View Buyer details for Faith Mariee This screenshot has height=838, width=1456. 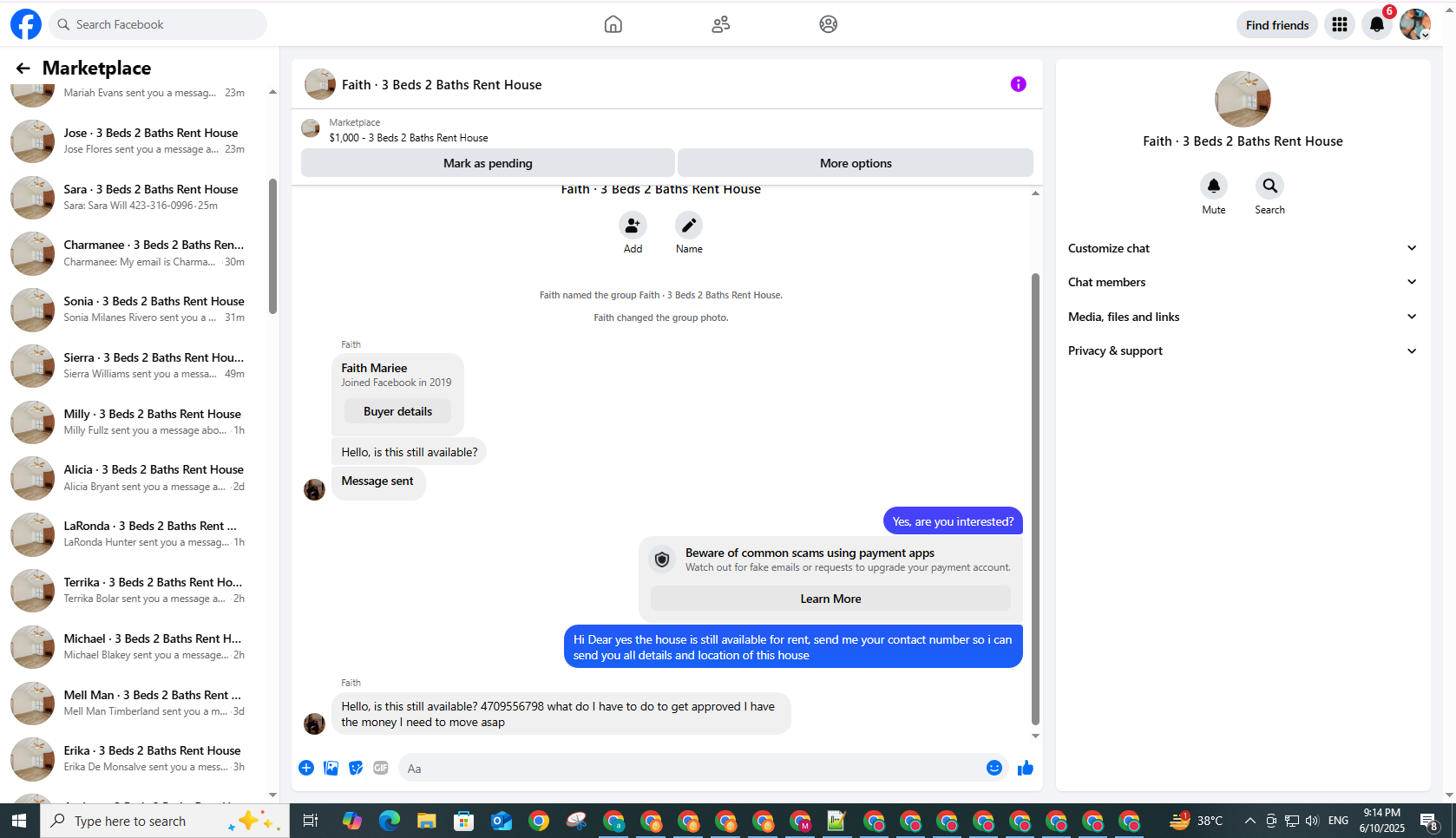pyautogui.click(x=397, y=411)
